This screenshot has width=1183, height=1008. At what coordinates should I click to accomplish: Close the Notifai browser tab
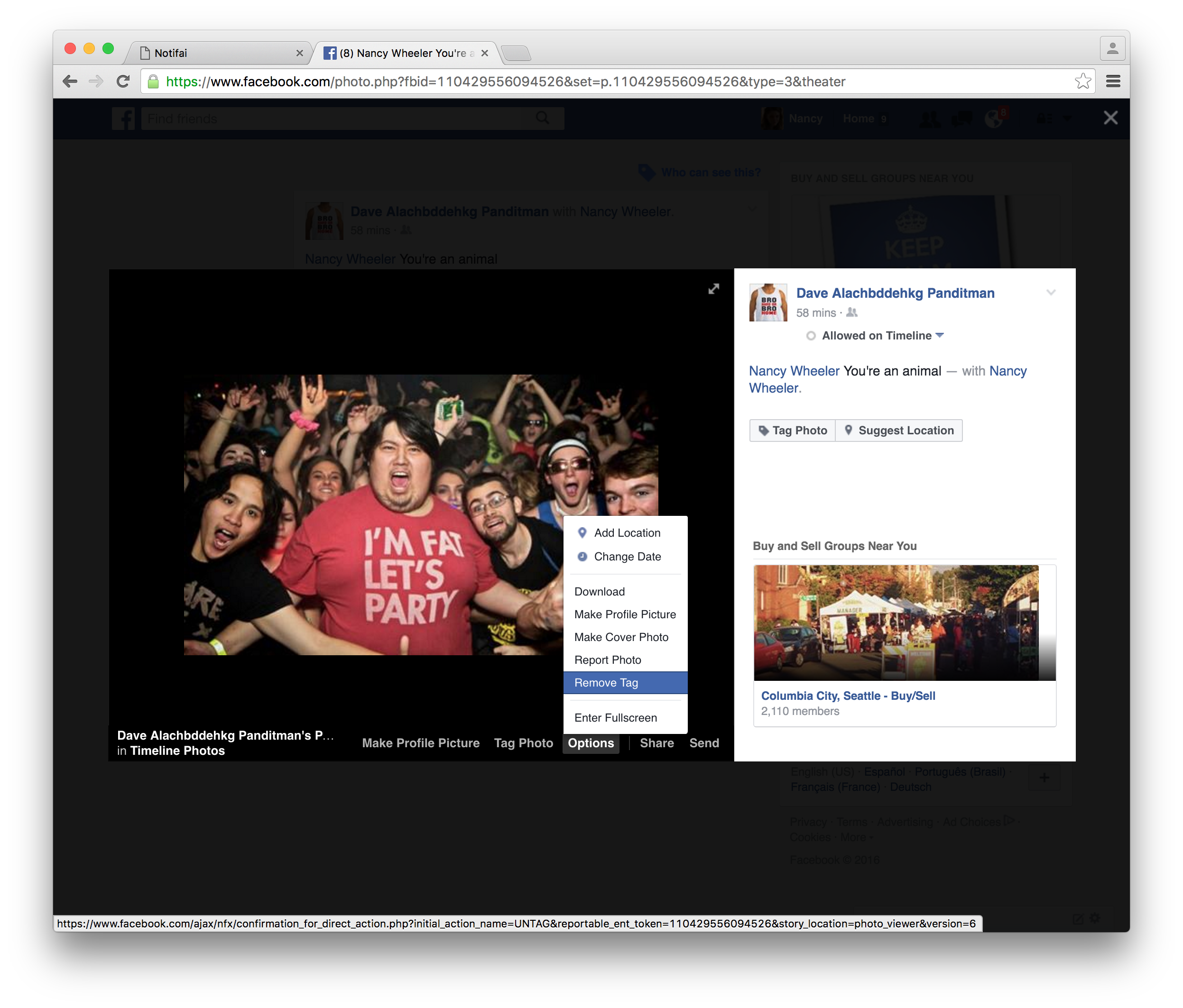(x=300, y=53)
